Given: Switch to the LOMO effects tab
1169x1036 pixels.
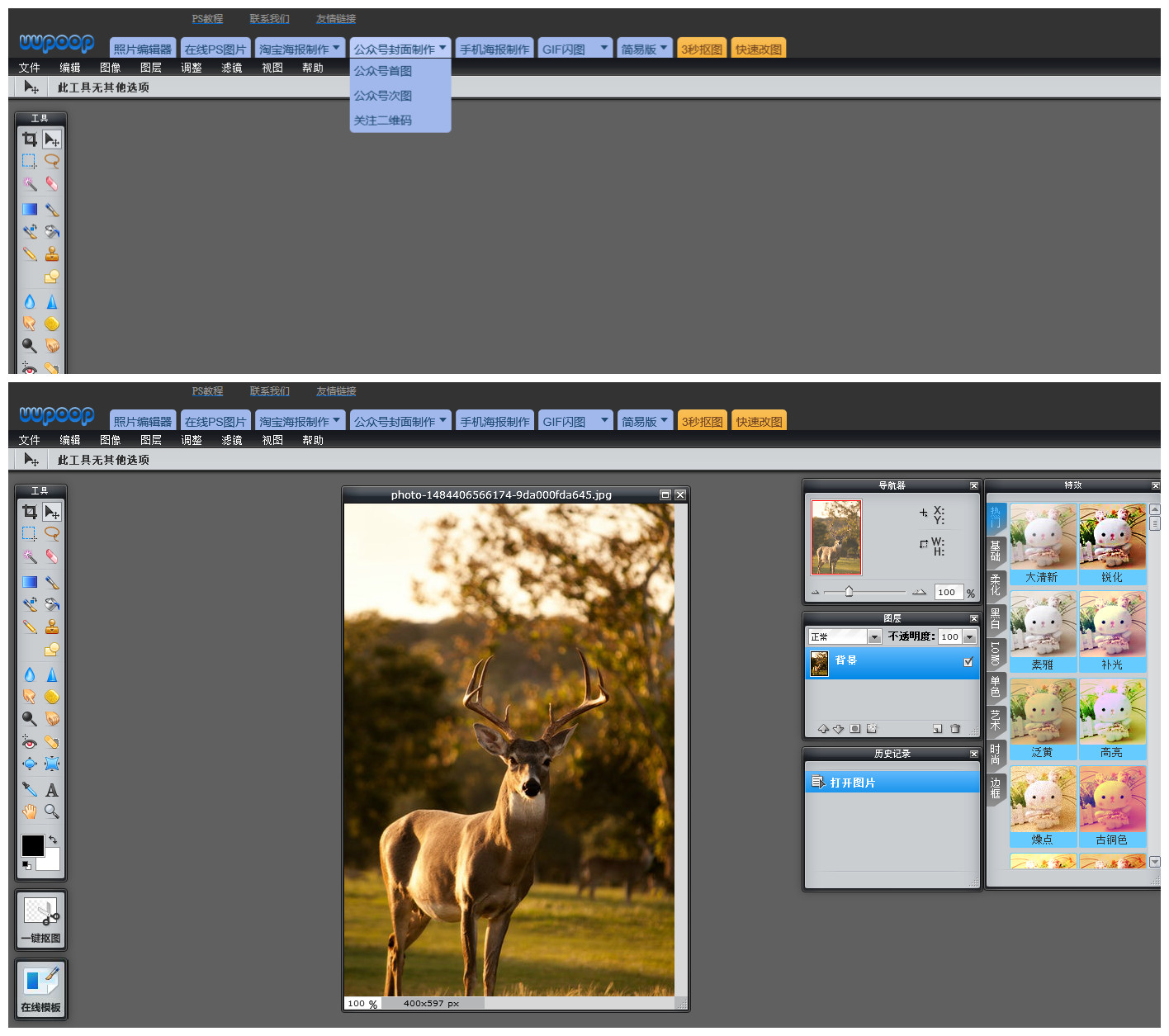Looking at the screenshot, I should (996, 653).
